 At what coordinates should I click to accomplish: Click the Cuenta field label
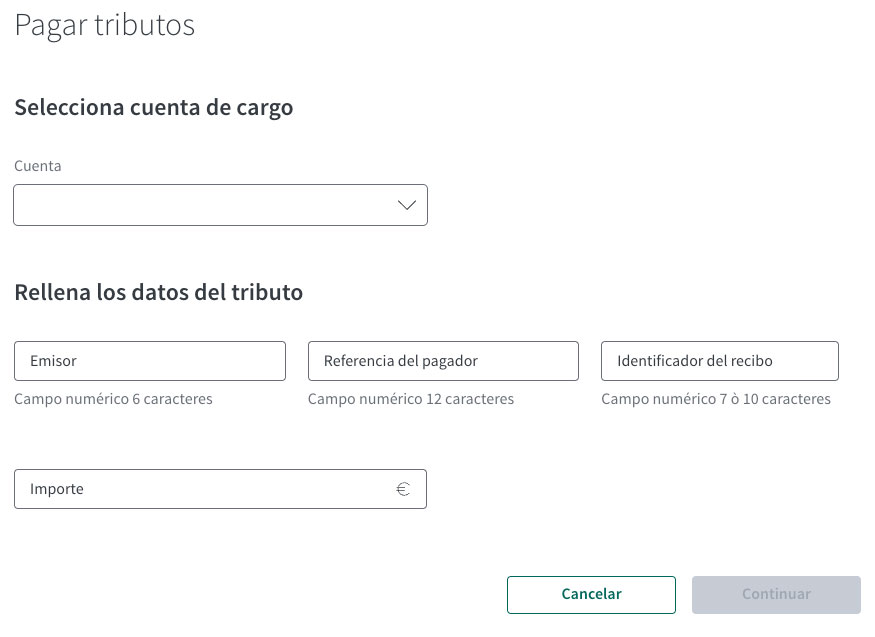coord(37,165)
